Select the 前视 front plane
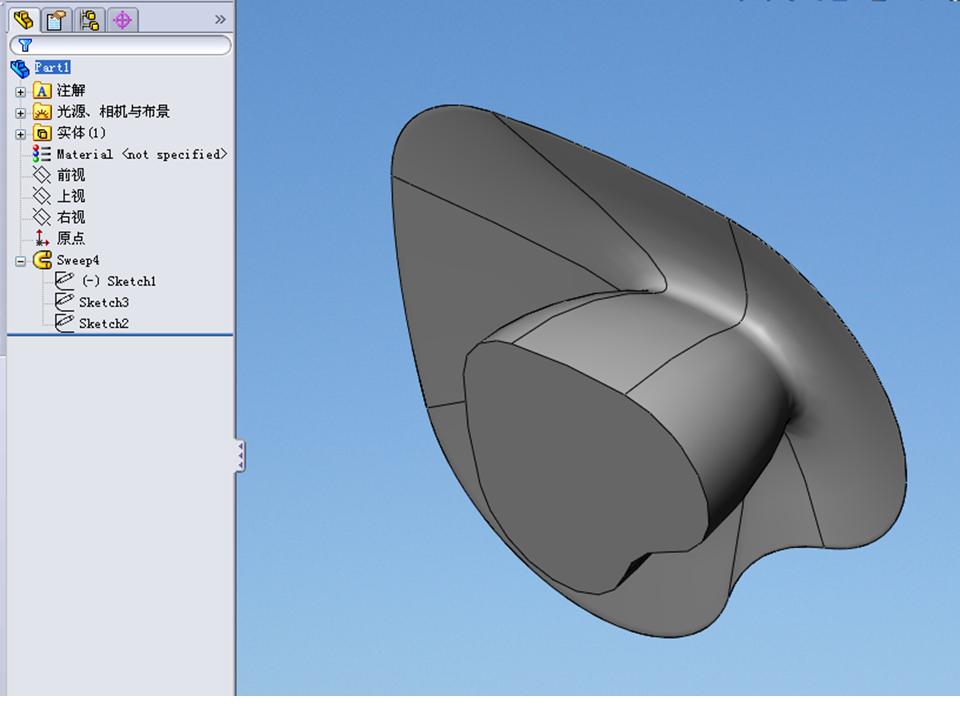This screenshot has width=960, height=720. (x=71, y=175)
